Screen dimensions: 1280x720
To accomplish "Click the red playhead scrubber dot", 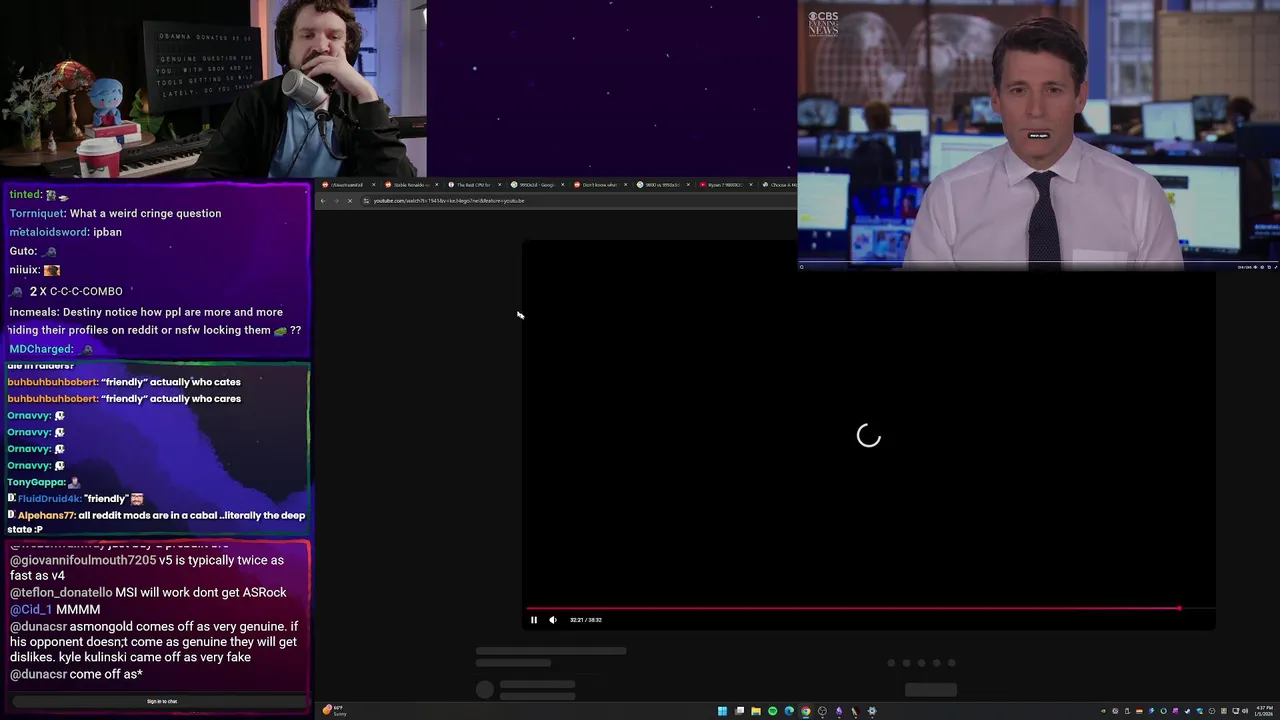I will coord(1179,608).
